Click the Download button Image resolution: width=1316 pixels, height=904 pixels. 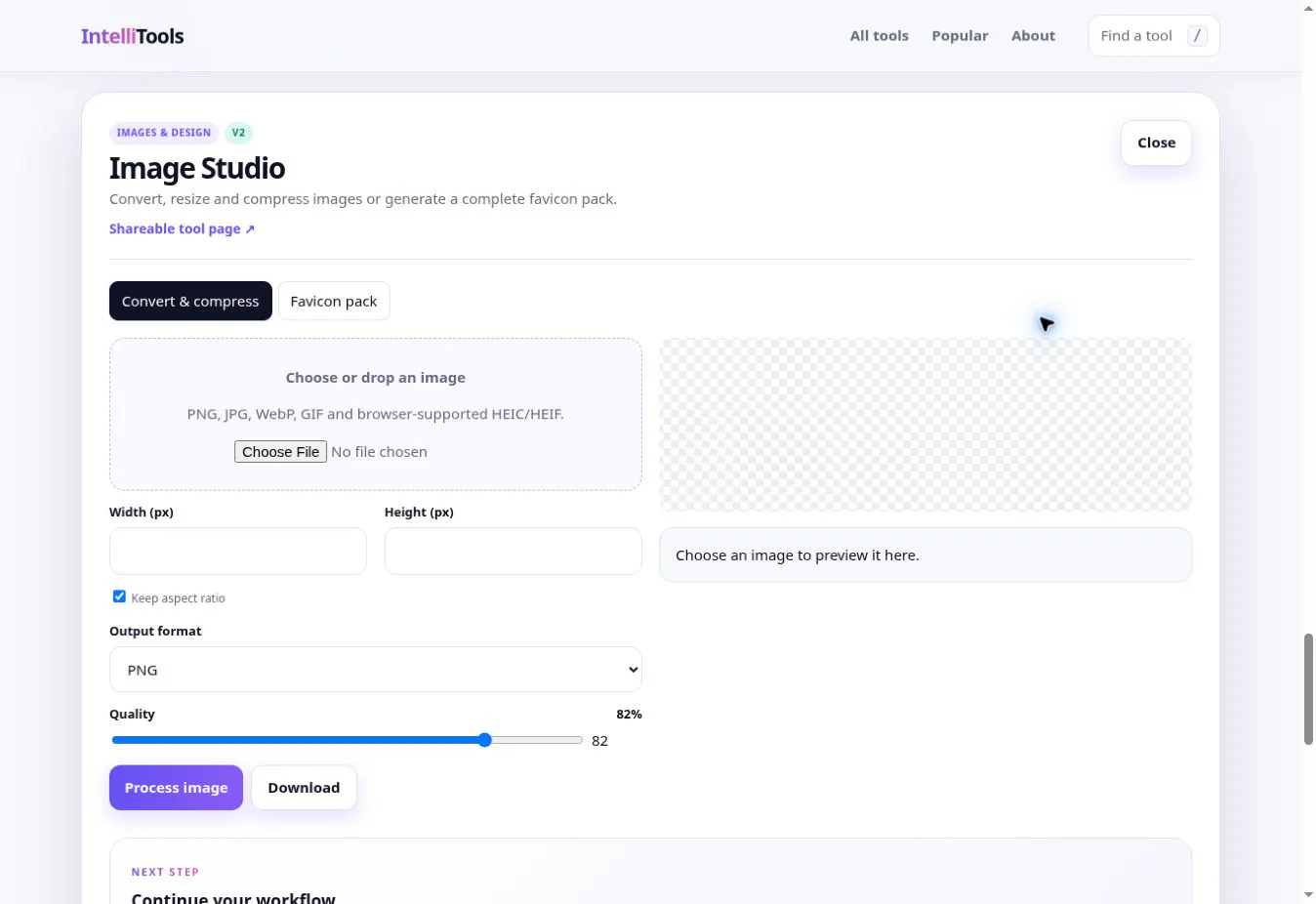304,788
